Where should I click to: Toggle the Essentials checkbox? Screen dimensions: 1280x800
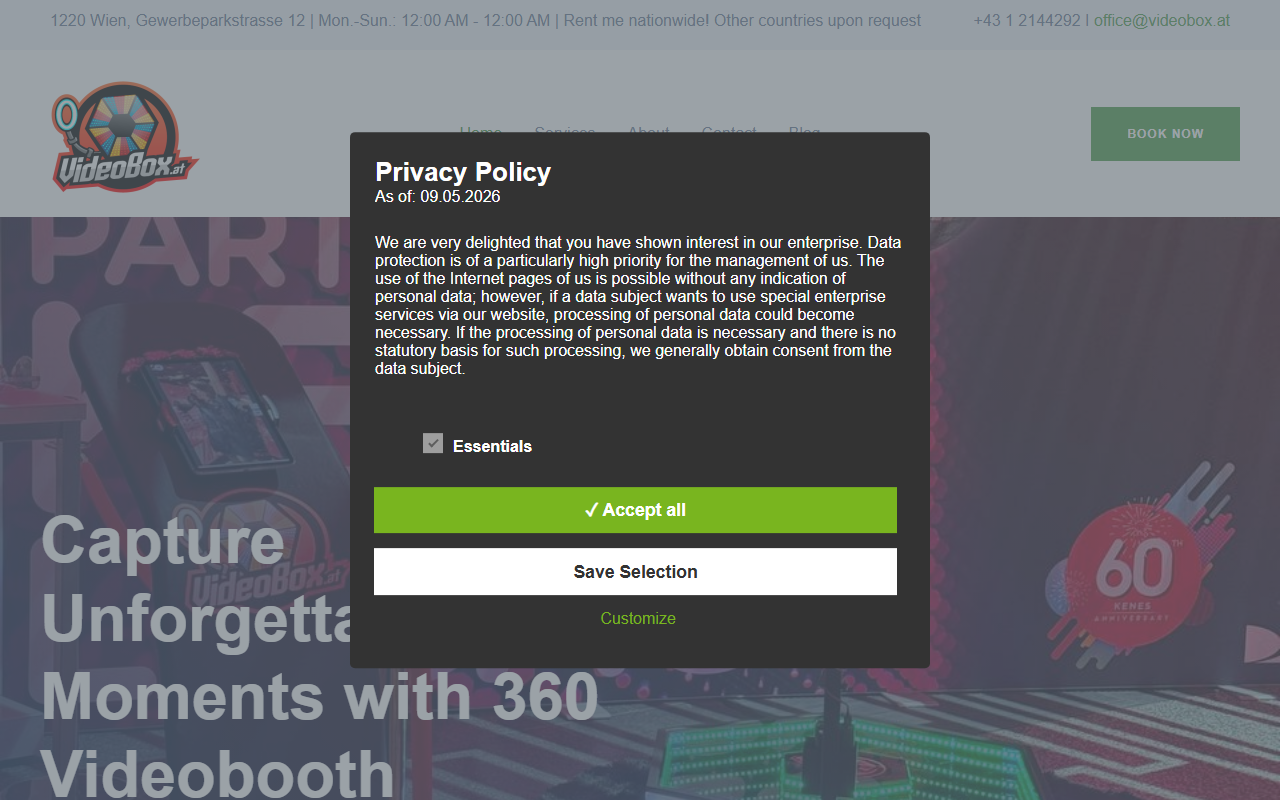433,443
